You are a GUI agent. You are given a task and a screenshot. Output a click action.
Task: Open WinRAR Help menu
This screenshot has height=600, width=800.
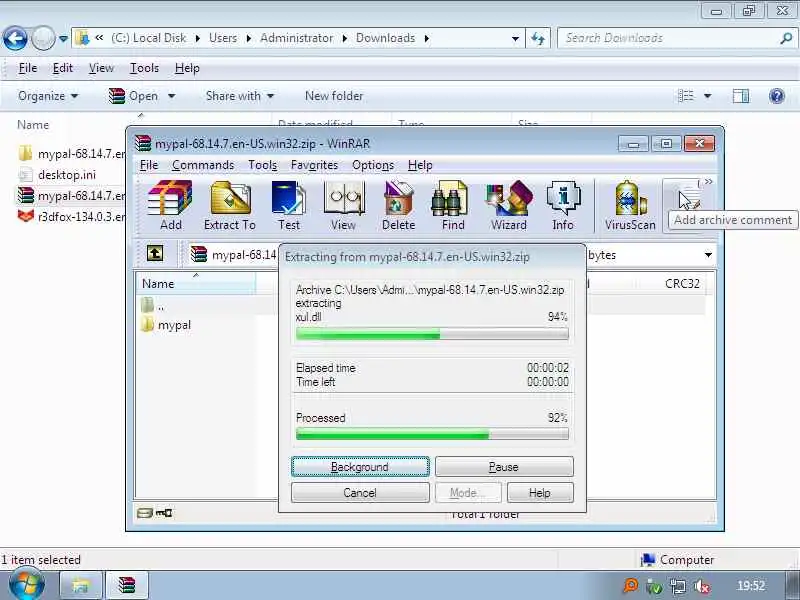420,165
